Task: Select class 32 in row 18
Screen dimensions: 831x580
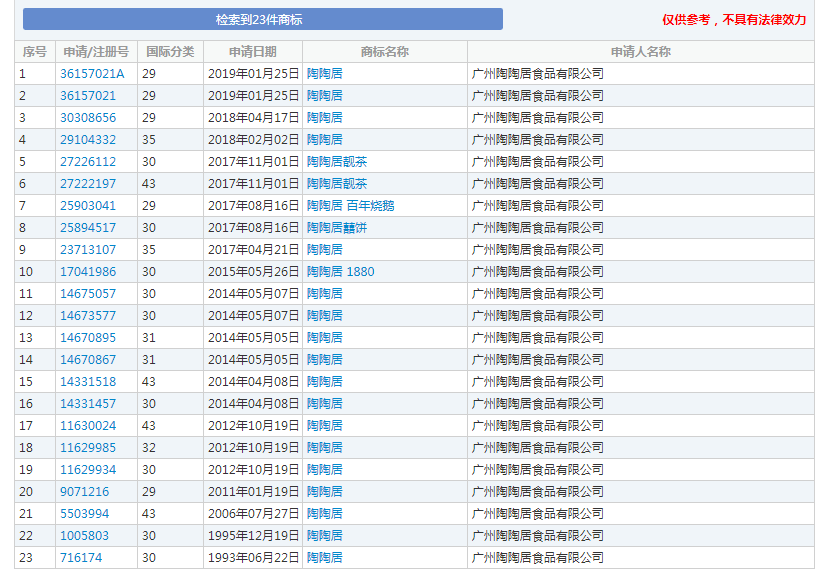Action: click(149, 447)
